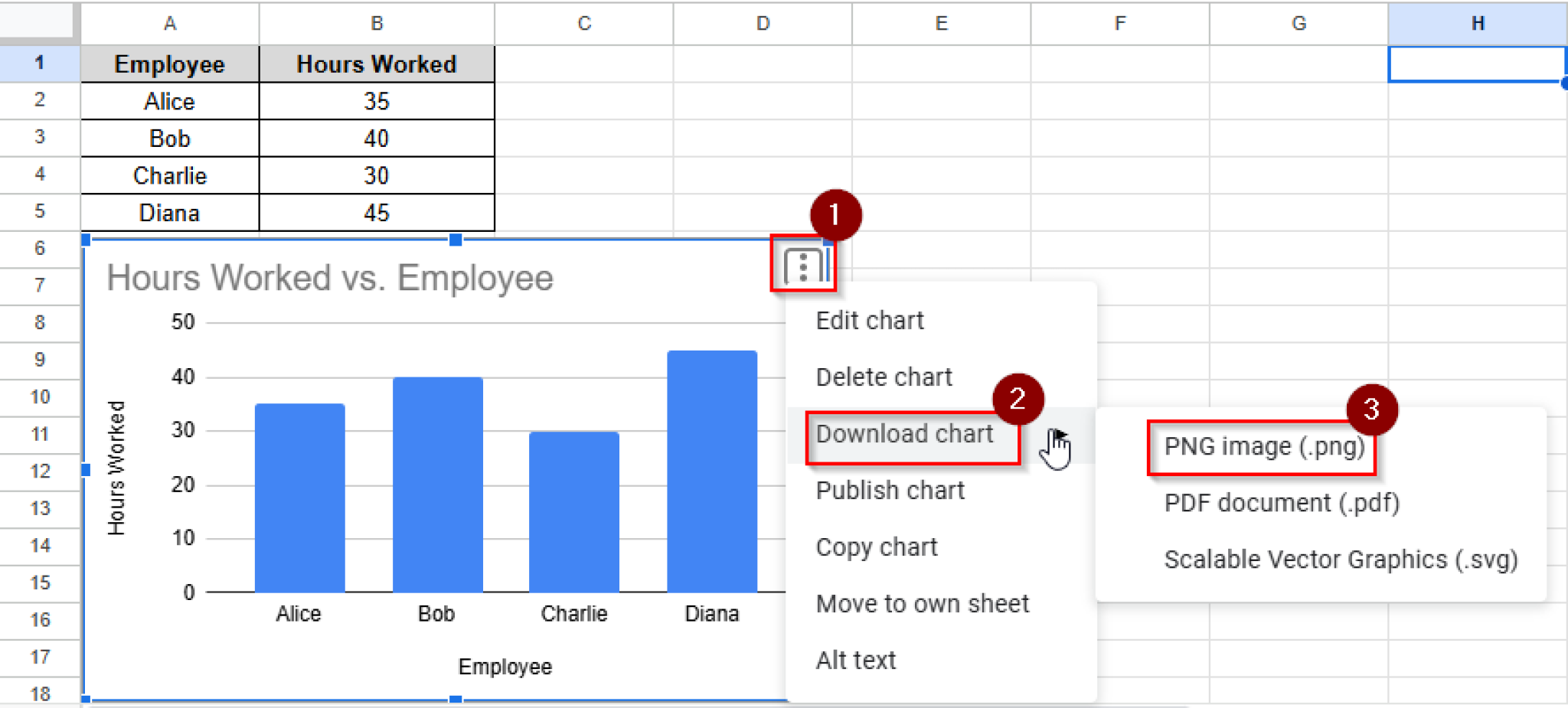Select the cell with value 45
The width and height of the screenshot is (1568, 708).
tap(376, 212)
